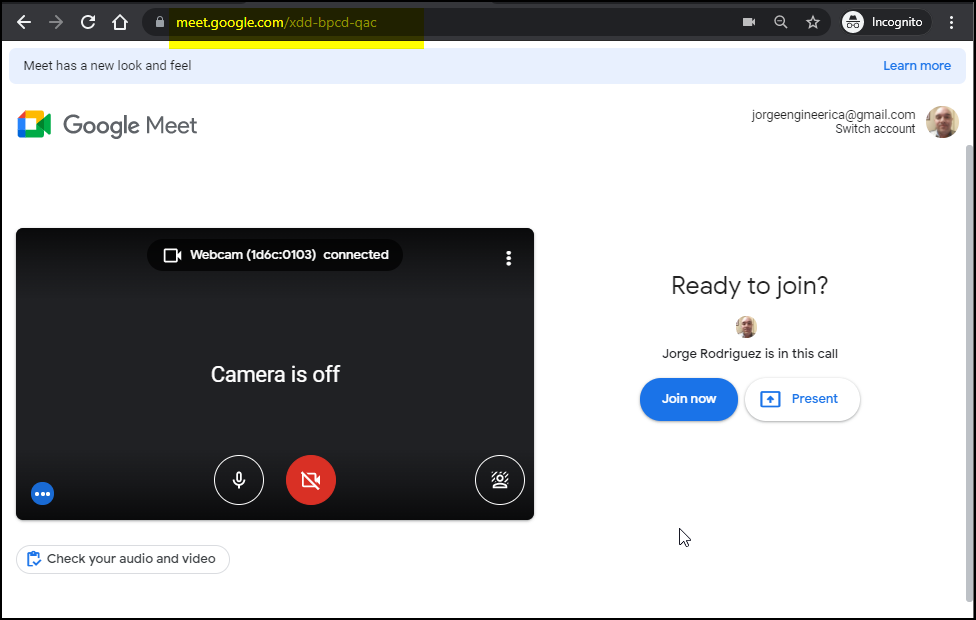
Task: Open more options in the video preview
Action: point(509,258)
